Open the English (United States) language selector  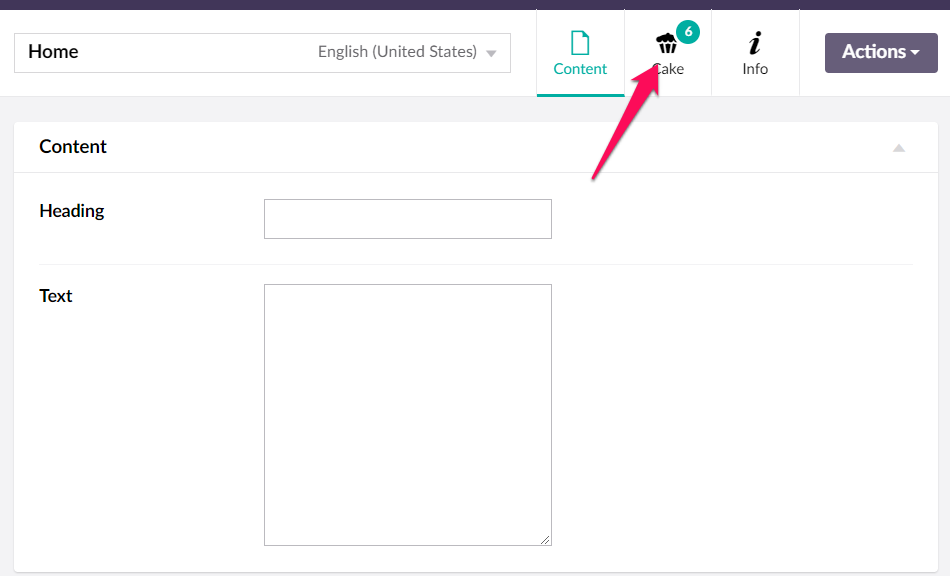(407, 52)
